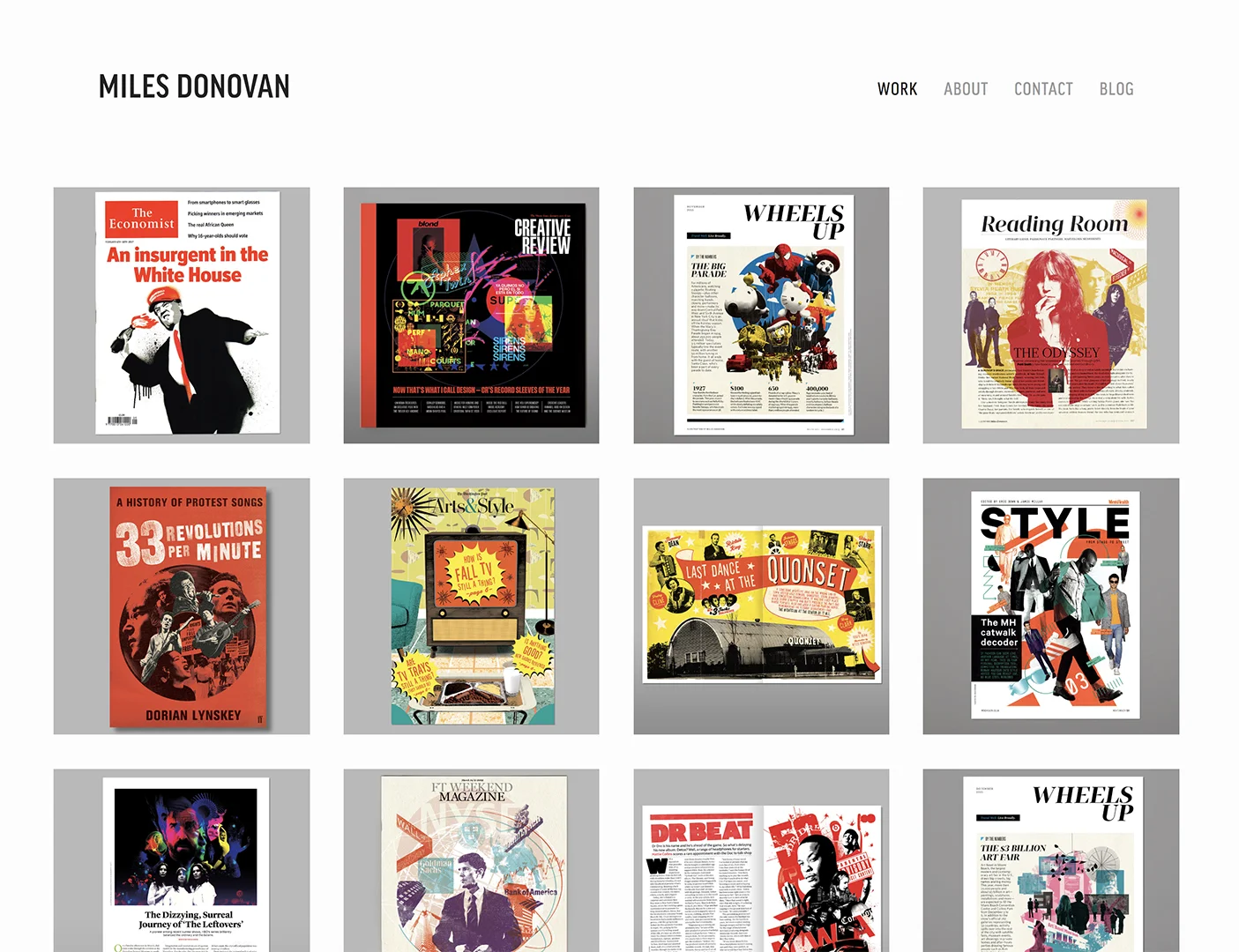Open the DR BEAT magazine spread
Screen dimensions: 1239x952
click(x=761, y=860)
